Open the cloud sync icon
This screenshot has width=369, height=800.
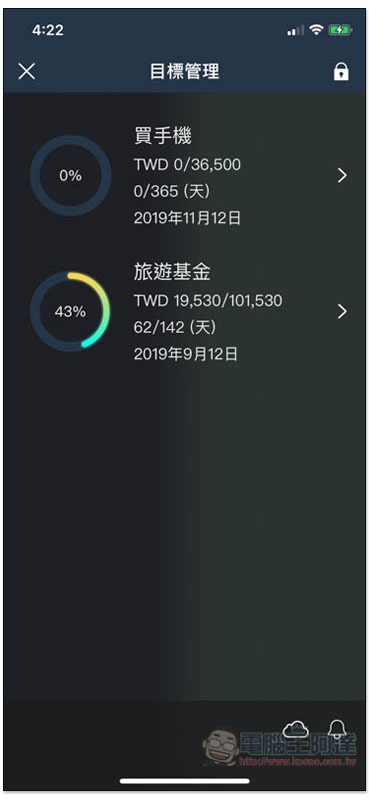[296, 730]
